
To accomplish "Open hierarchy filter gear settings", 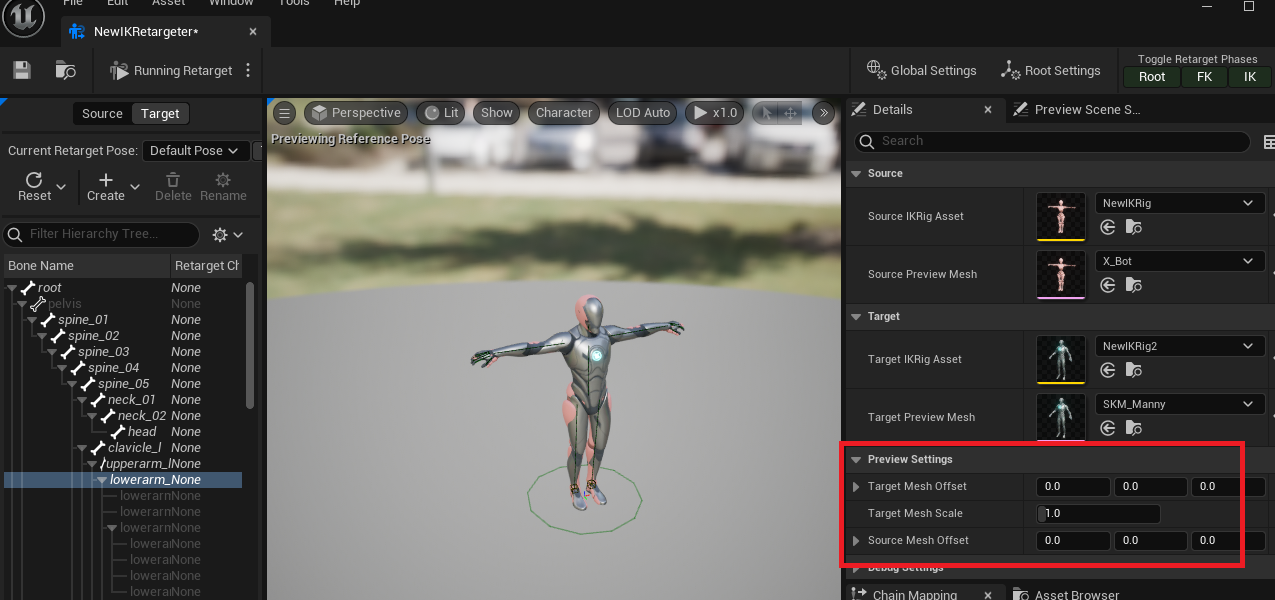I will point(227,235).
